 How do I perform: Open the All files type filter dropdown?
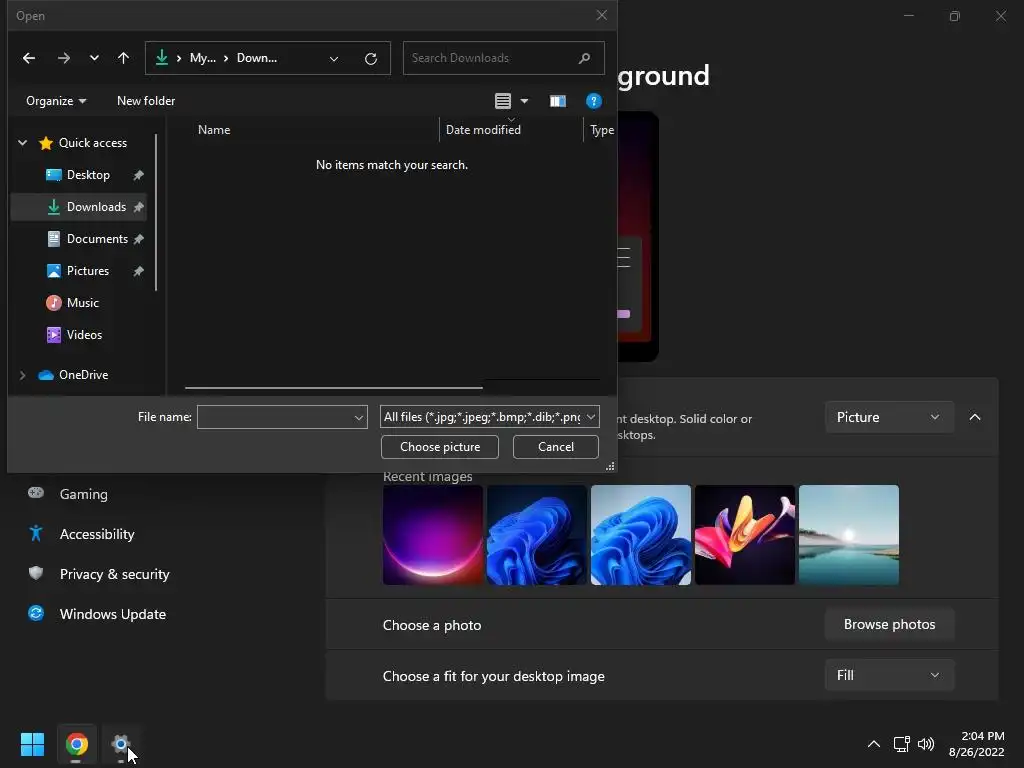point(490,417)
